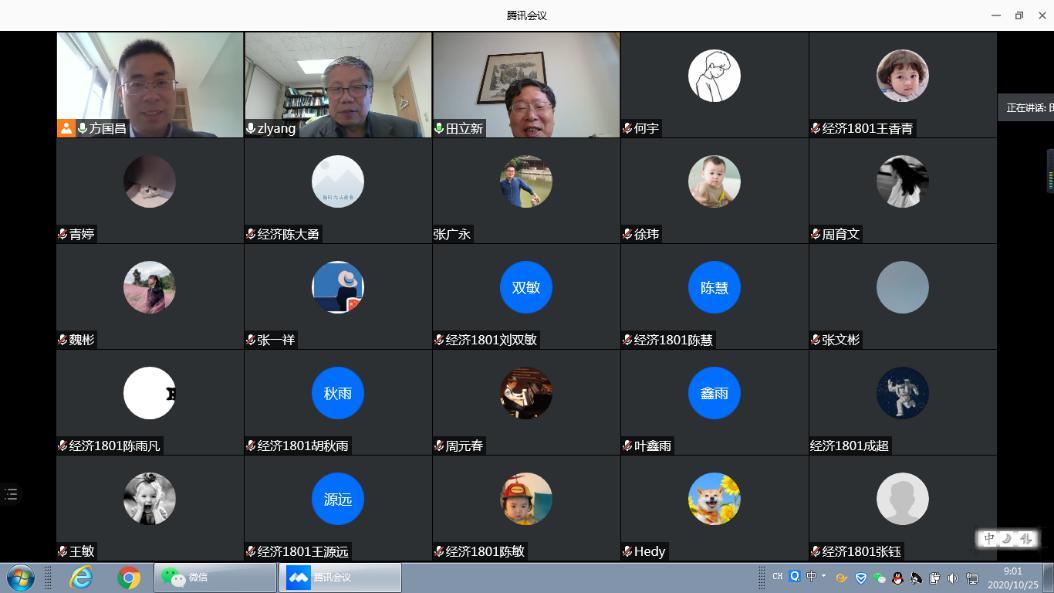Viewport: 1054px width, 593px height.
Task: Open the network icon in system tray
Action: pos(971,578)
